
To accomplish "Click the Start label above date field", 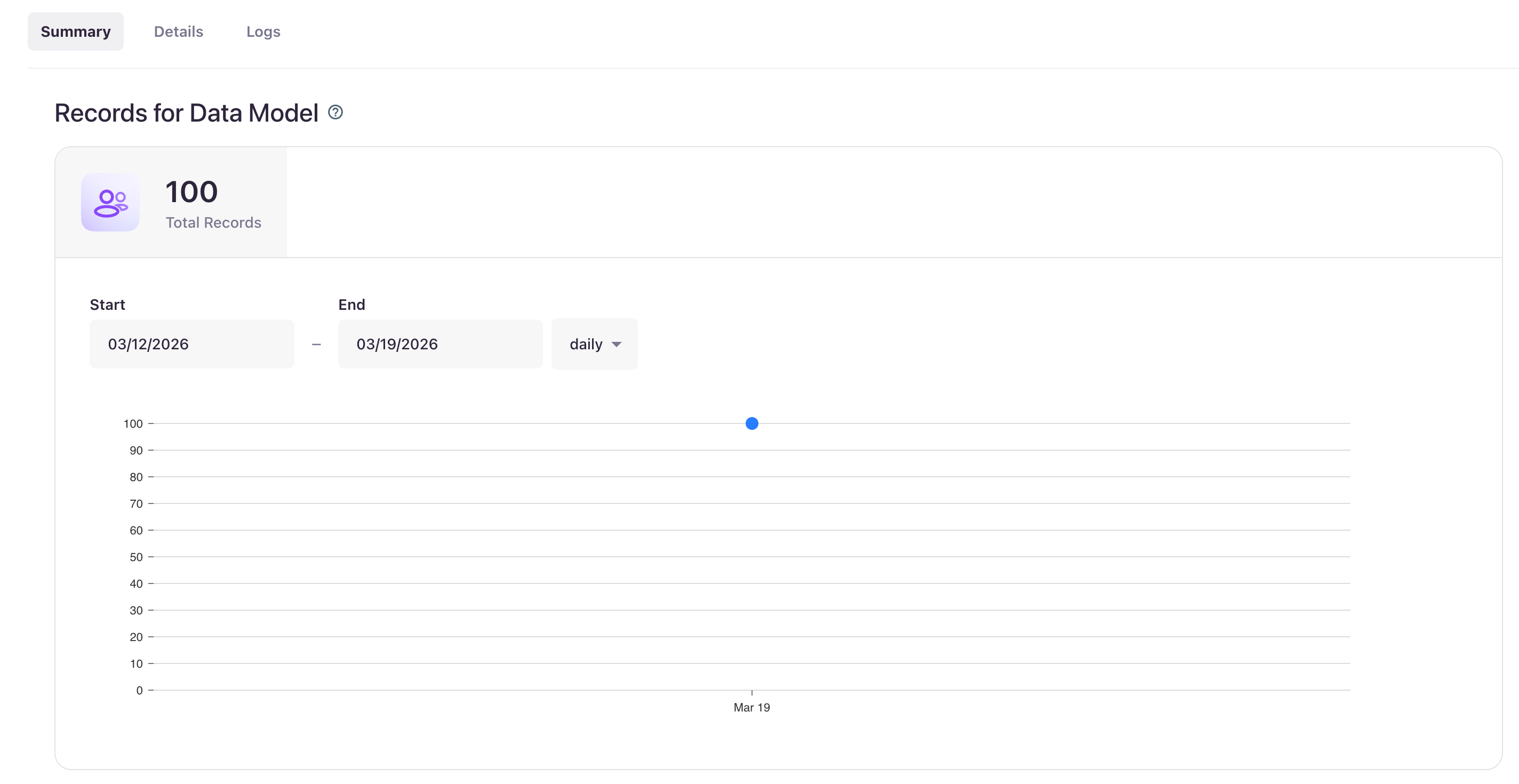I will click(107, 305).
